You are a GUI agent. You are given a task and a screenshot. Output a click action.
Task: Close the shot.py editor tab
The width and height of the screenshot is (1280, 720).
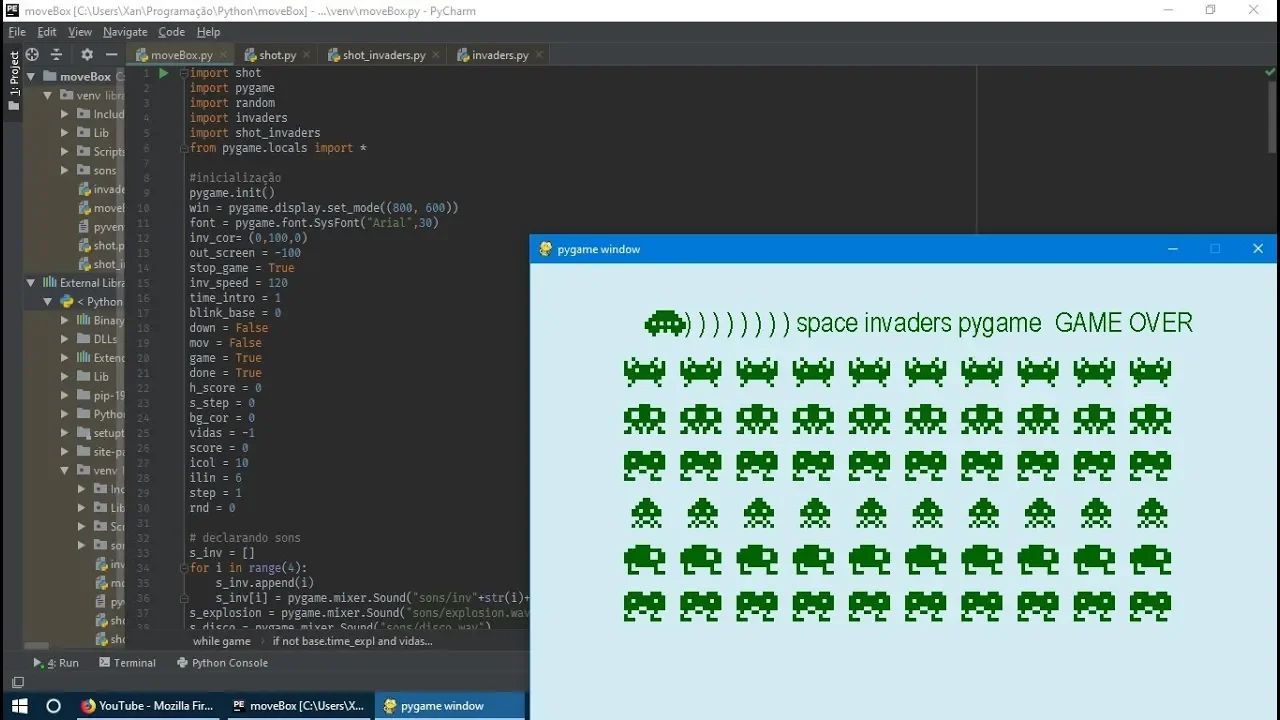(307, 55)
